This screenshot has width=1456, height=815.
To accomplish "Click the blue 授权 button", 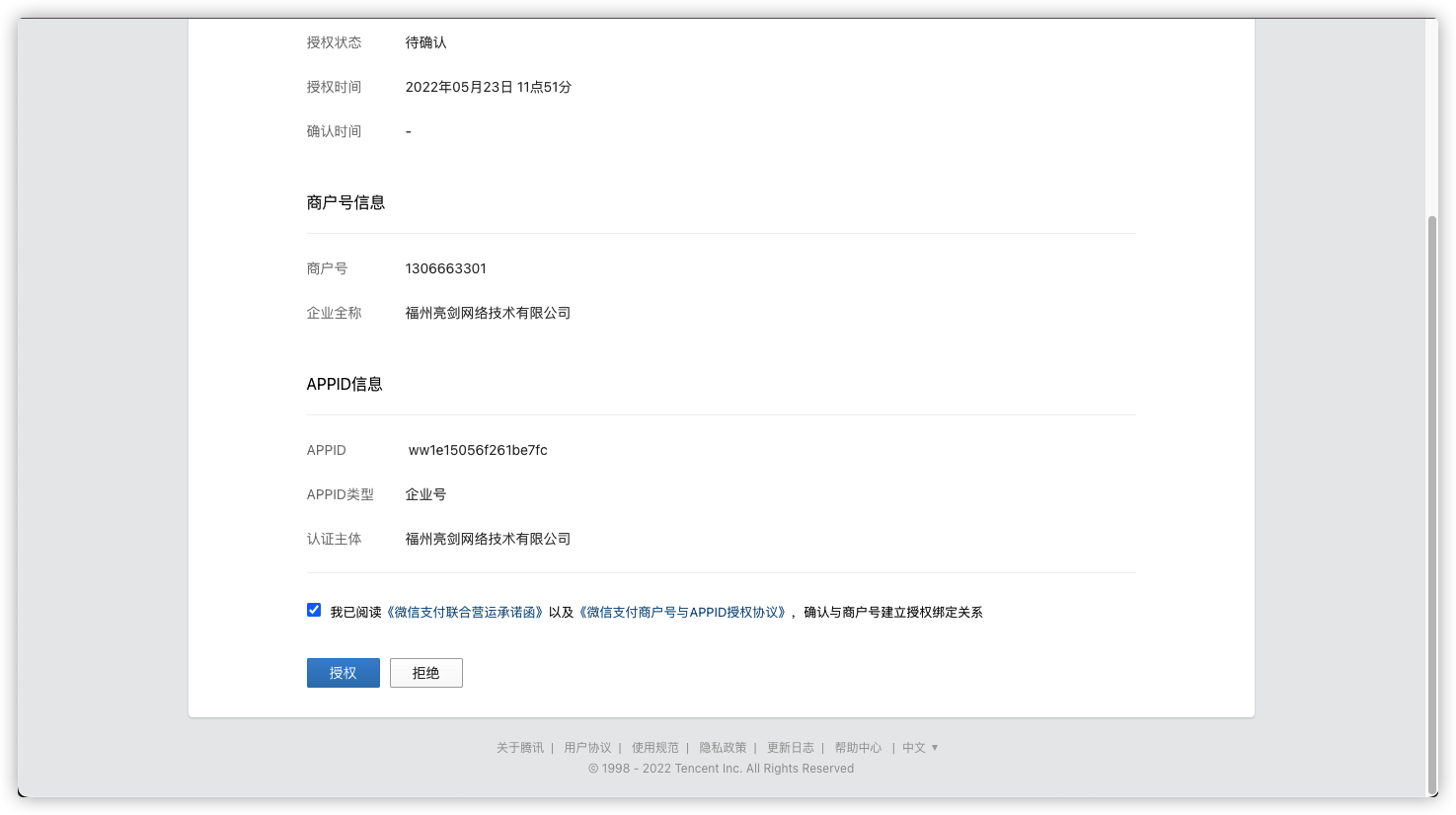I will coord(344,673).
